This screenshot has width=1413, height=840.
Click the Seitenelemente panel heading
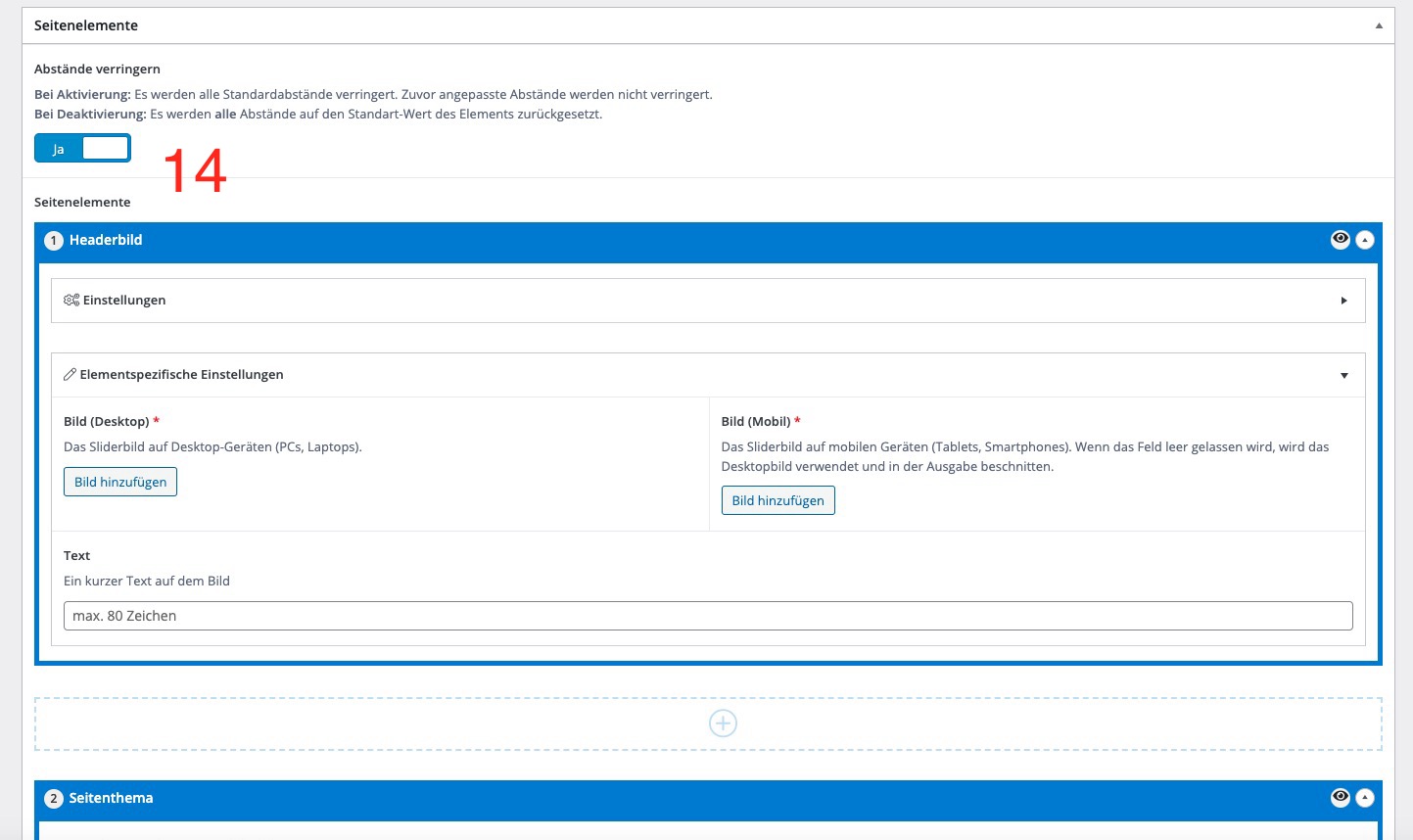(86, 25)
